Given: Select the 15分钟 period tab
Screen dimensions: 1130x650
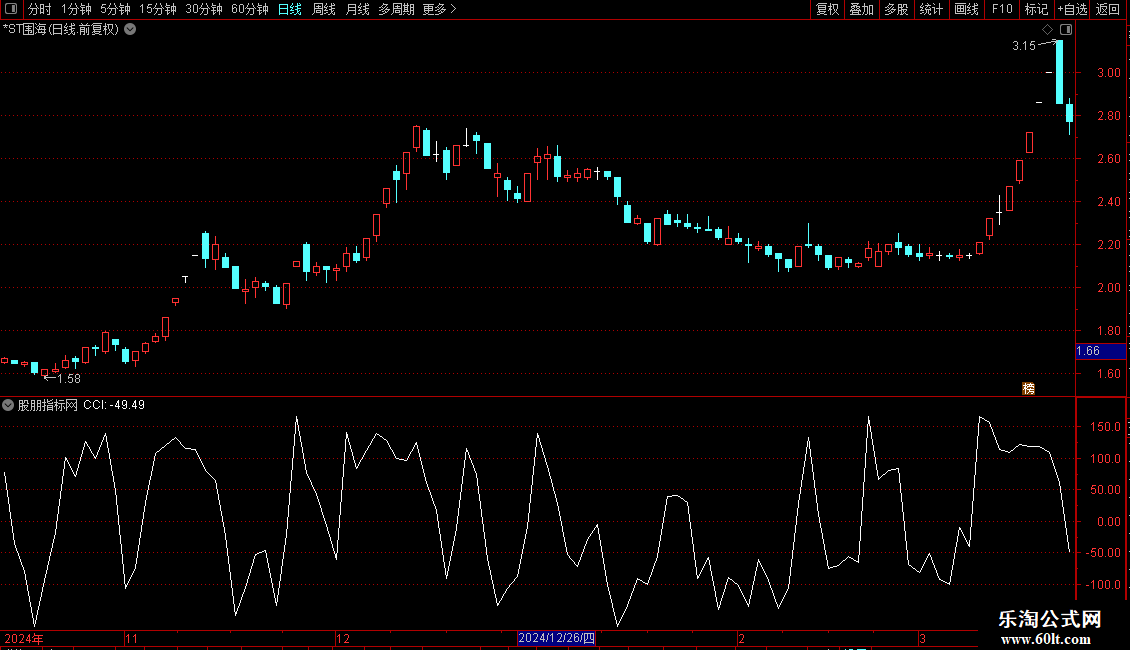Looking at the screenshot, I should click(x=157, y=9).
